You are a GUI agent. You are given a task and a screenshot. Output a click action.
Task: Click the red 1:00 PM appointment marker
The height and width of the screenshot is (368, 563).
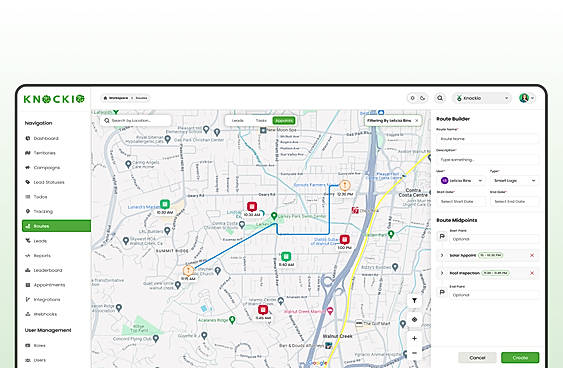click(x=344, y=239)
